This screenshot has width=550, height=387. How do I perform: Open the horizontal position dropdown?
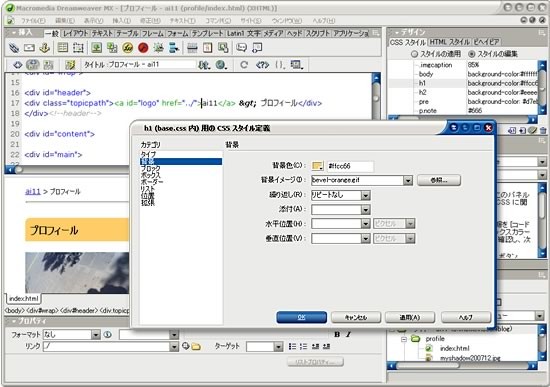point(365,223)
